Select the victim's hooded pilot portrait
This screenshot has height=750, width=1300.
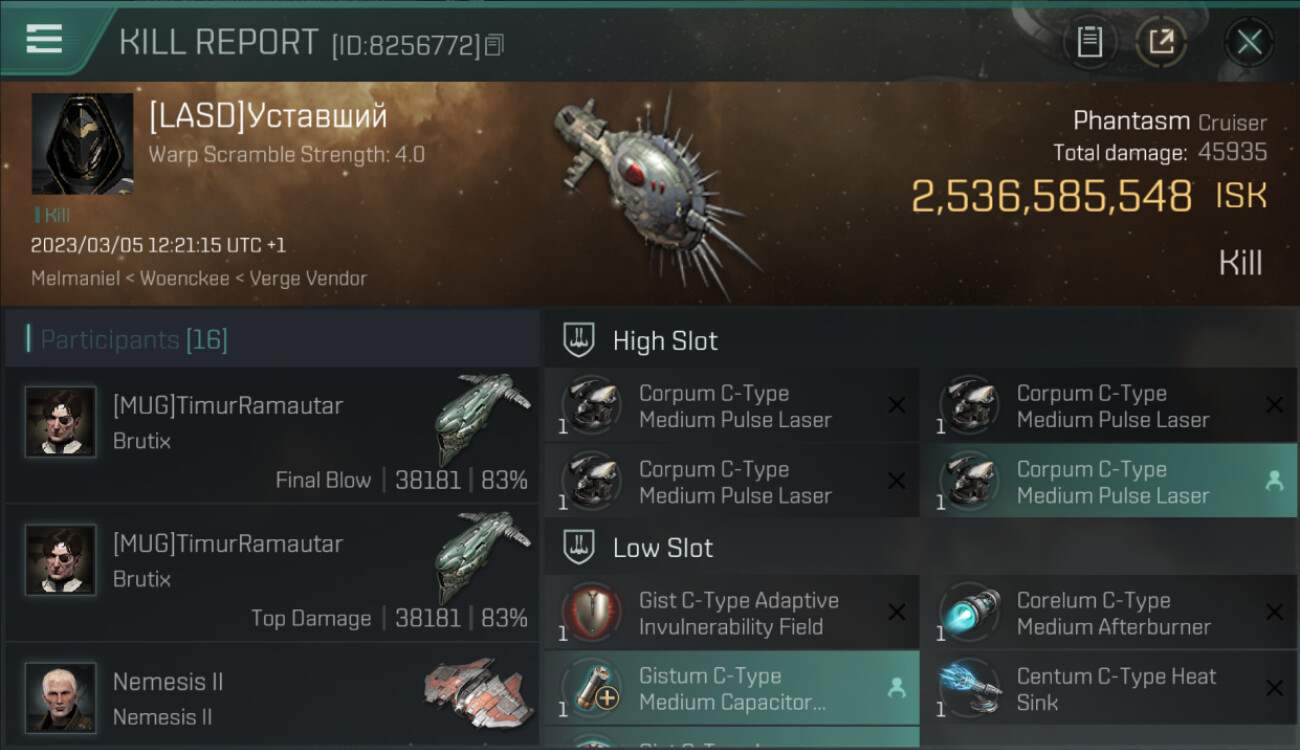pyautogui.click(x=82, y=144)
